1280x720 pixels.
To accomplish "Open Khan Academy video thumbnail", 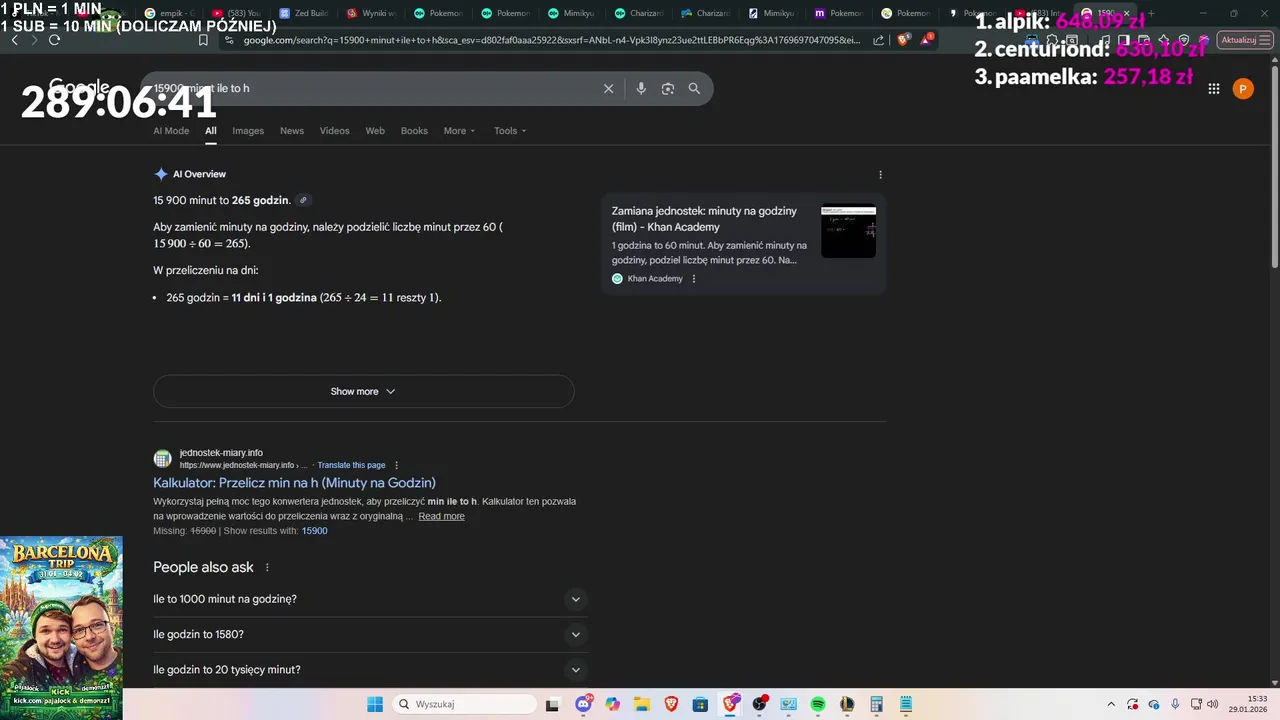I will pos(848,231).
